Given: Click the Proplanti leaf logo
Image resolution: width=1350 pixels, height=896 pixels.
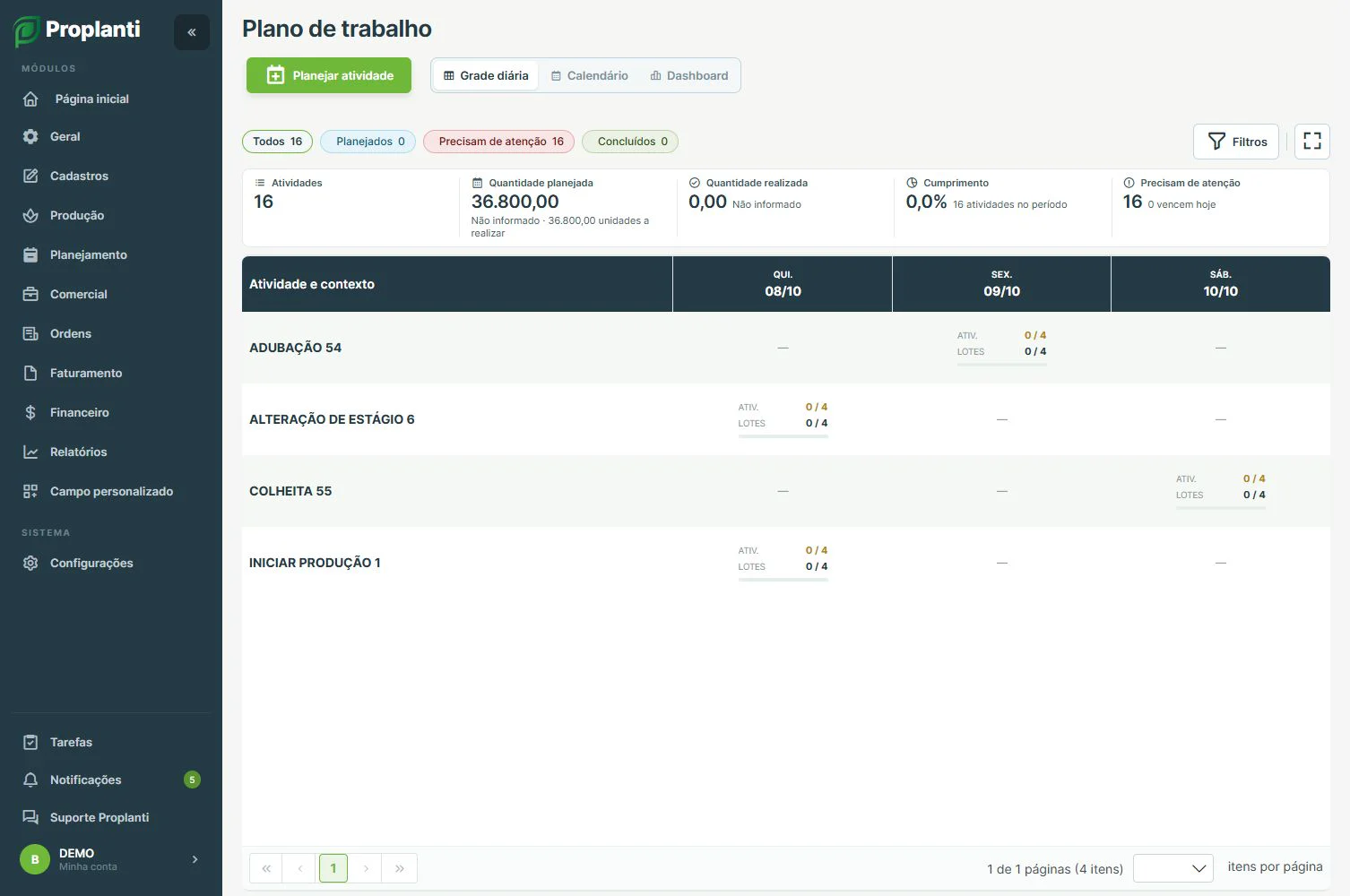Looking at the screenshot, I should (x=26, y=31).
